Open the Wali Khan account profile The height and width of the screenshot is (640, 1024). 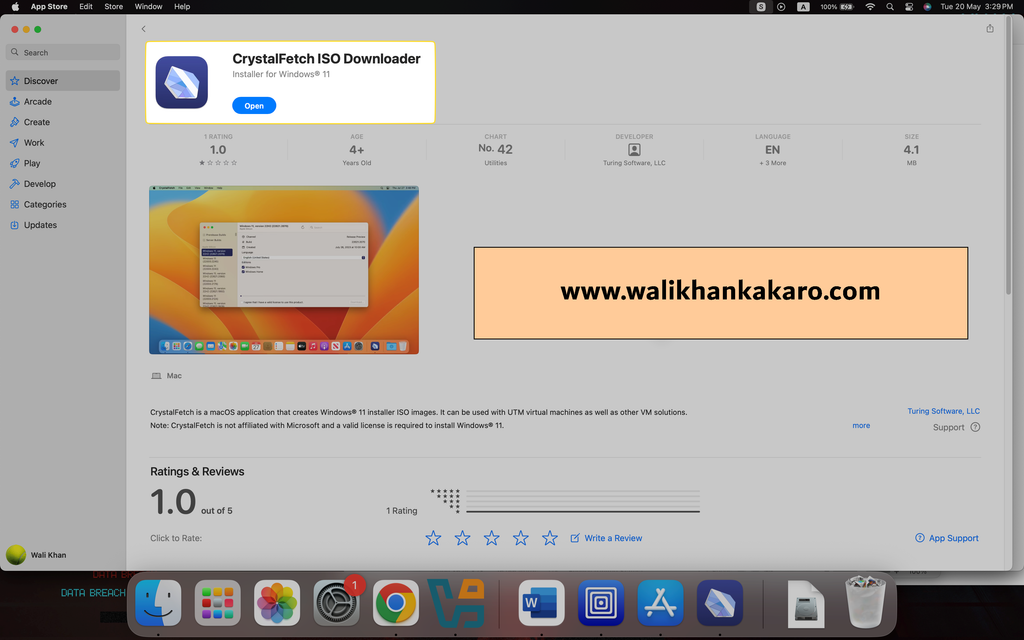point(37,555)
